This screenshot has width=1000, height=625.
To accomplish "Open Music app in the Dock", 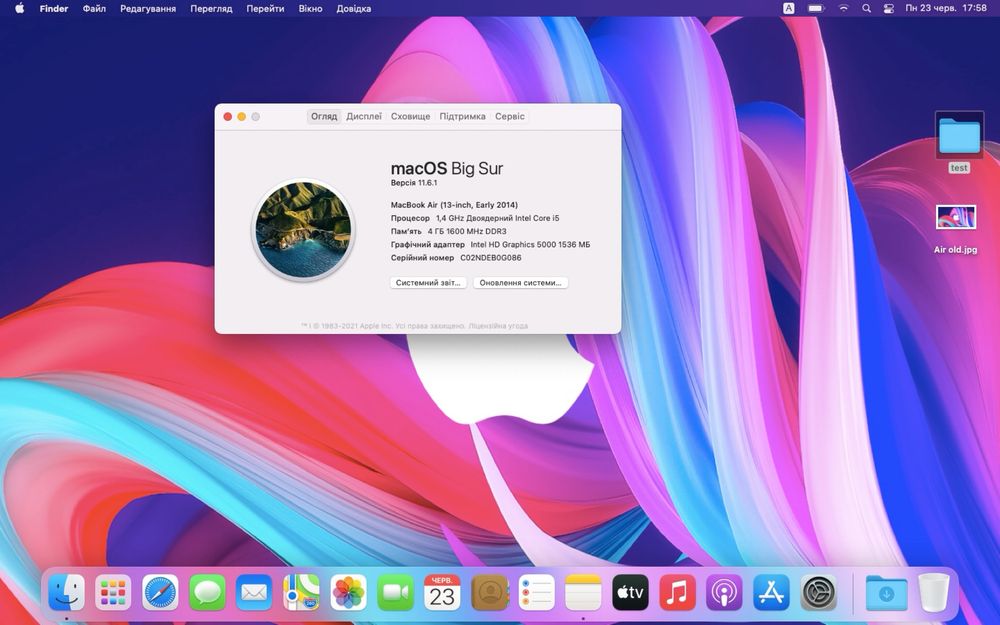I will coord(677,592).
